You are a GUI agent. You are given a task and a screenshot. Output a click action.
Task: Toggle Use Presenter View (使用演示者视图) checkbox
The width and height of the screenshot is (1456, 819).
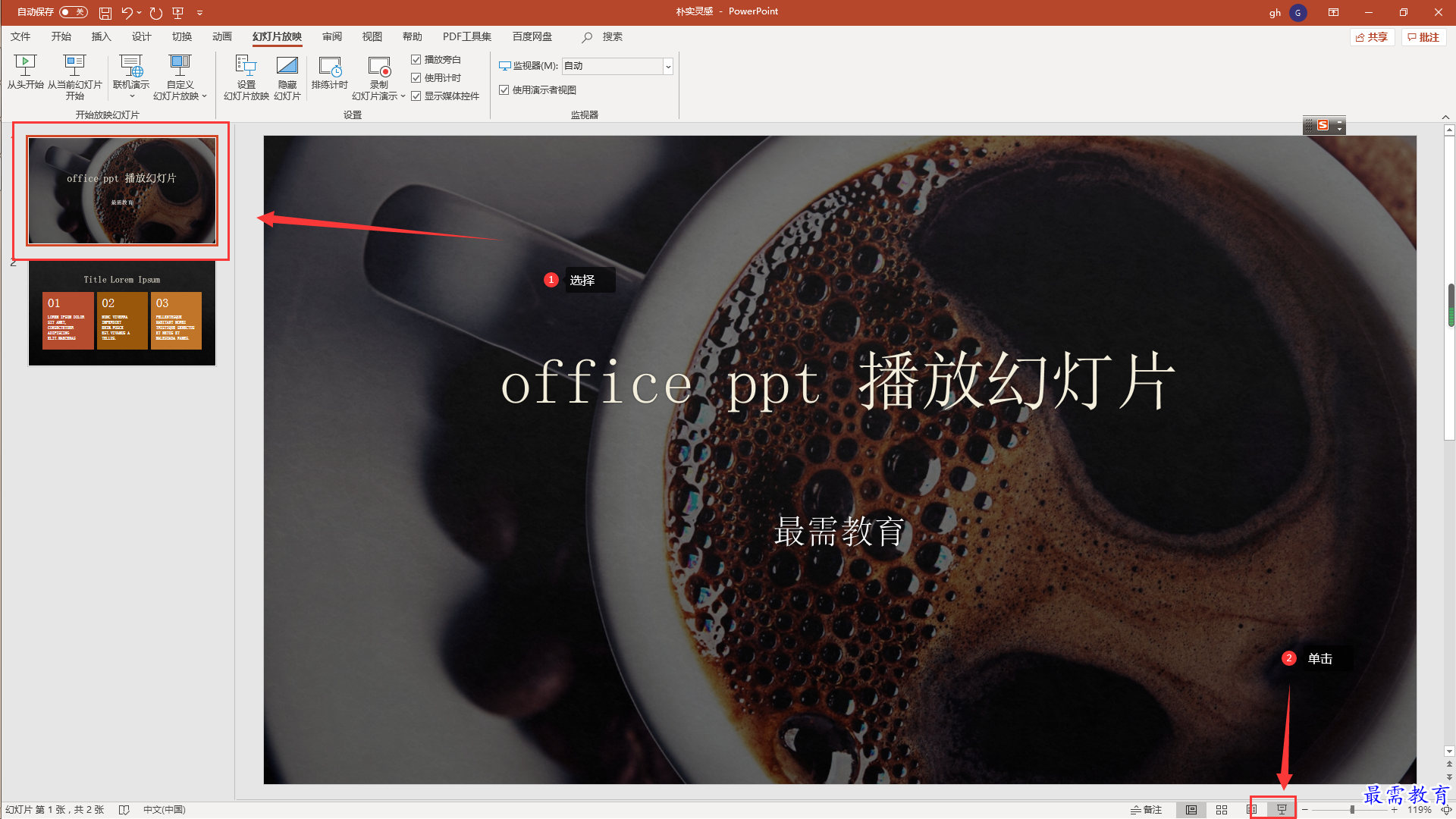coord(504,89)
